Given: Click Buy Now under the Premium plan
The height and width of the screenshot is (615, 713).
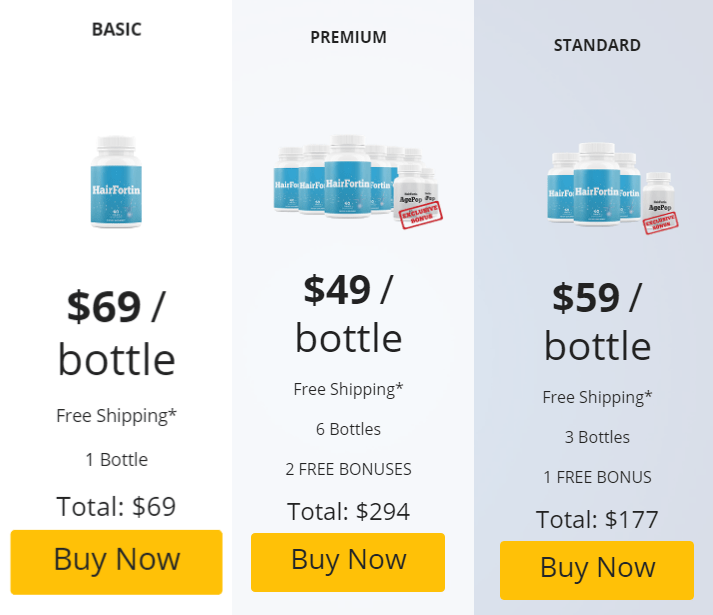Looking at the screenshot, I should coord(348,562).
